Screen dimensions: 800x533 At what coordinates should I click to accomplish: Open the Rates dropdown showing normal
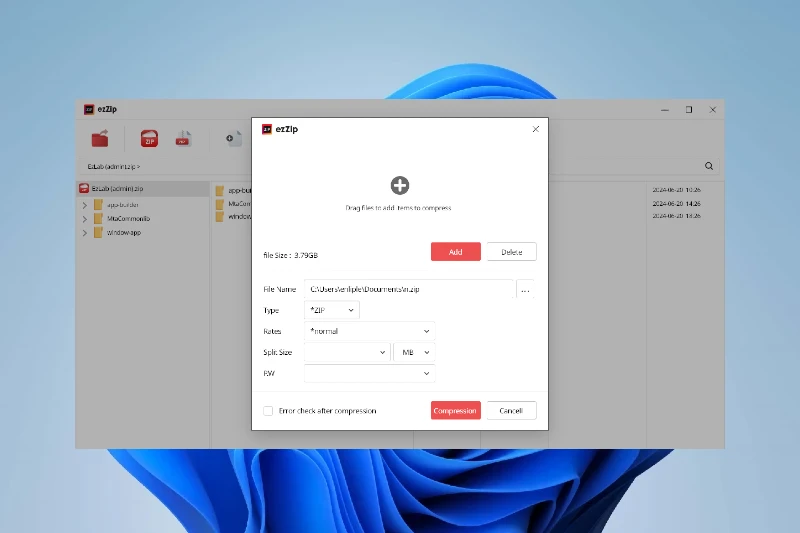tap(369, 331)
